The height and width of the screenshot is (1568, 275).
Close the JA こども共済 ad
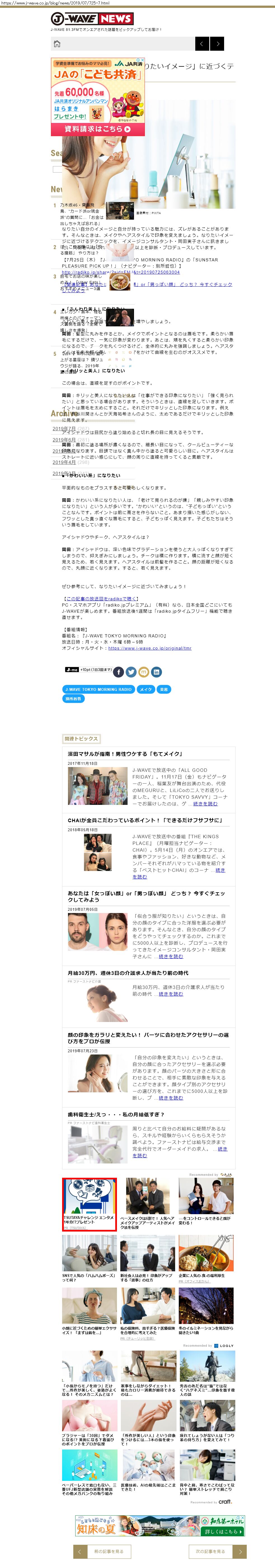click(x=142, y=60)
